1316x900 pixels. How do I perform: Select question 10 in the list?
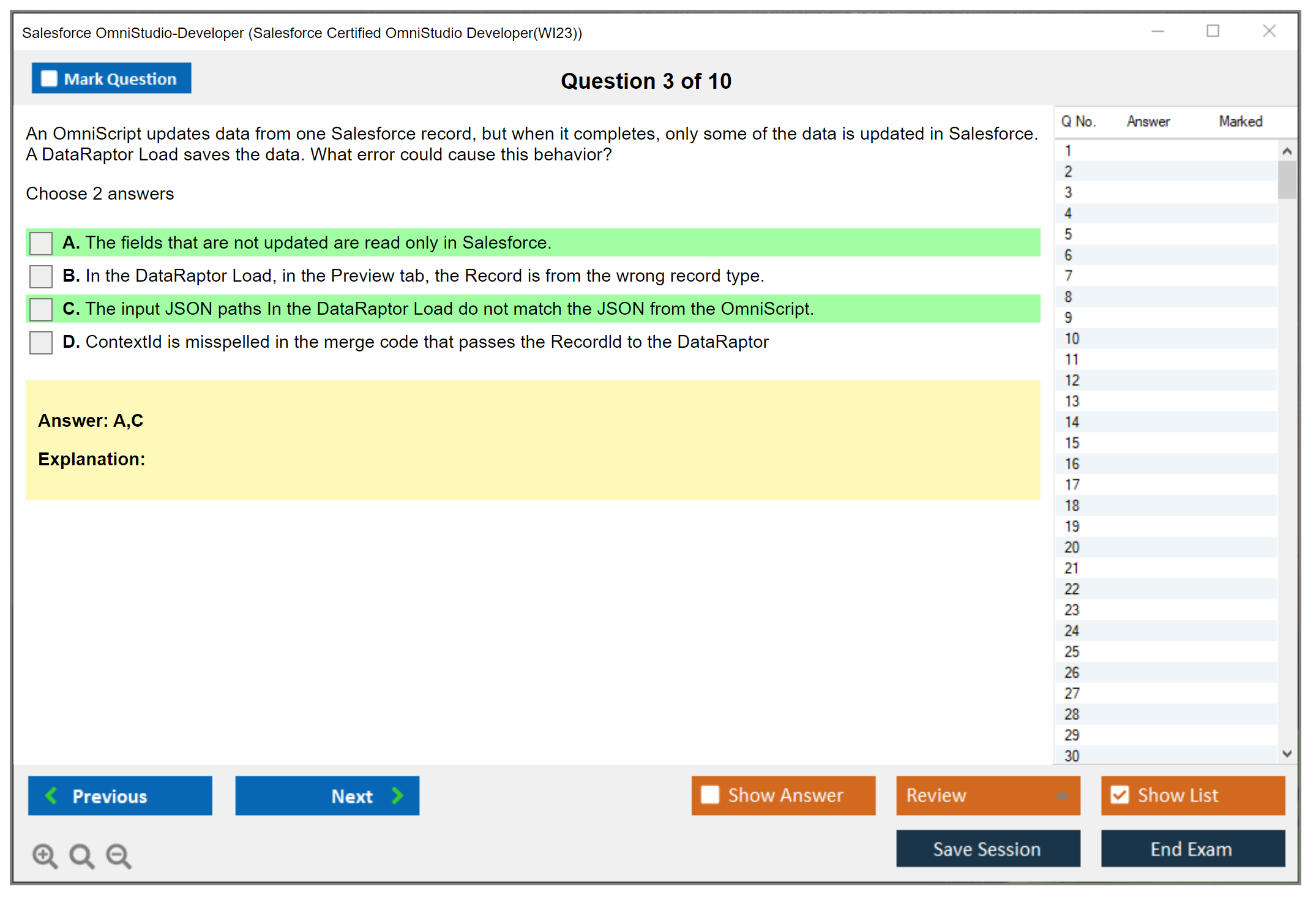[x=1072, y=339]
